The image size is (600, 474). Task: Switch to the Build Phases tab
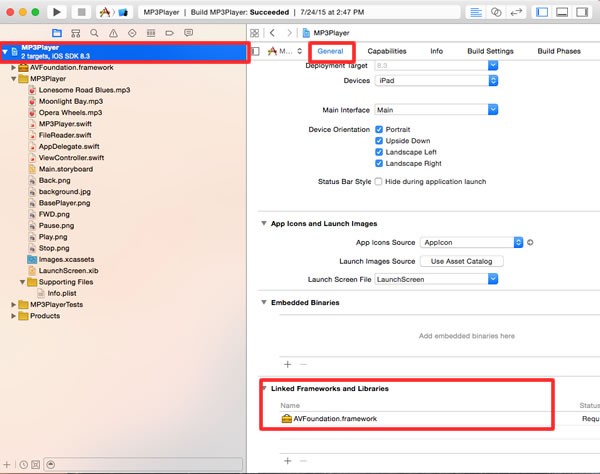pyautogui.click(x=559, y=51)
